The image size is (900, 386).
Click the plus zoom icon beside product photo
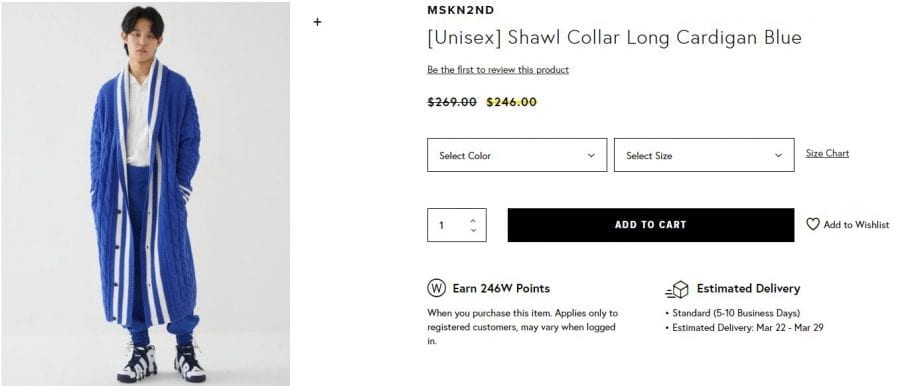tap(317, 22)
